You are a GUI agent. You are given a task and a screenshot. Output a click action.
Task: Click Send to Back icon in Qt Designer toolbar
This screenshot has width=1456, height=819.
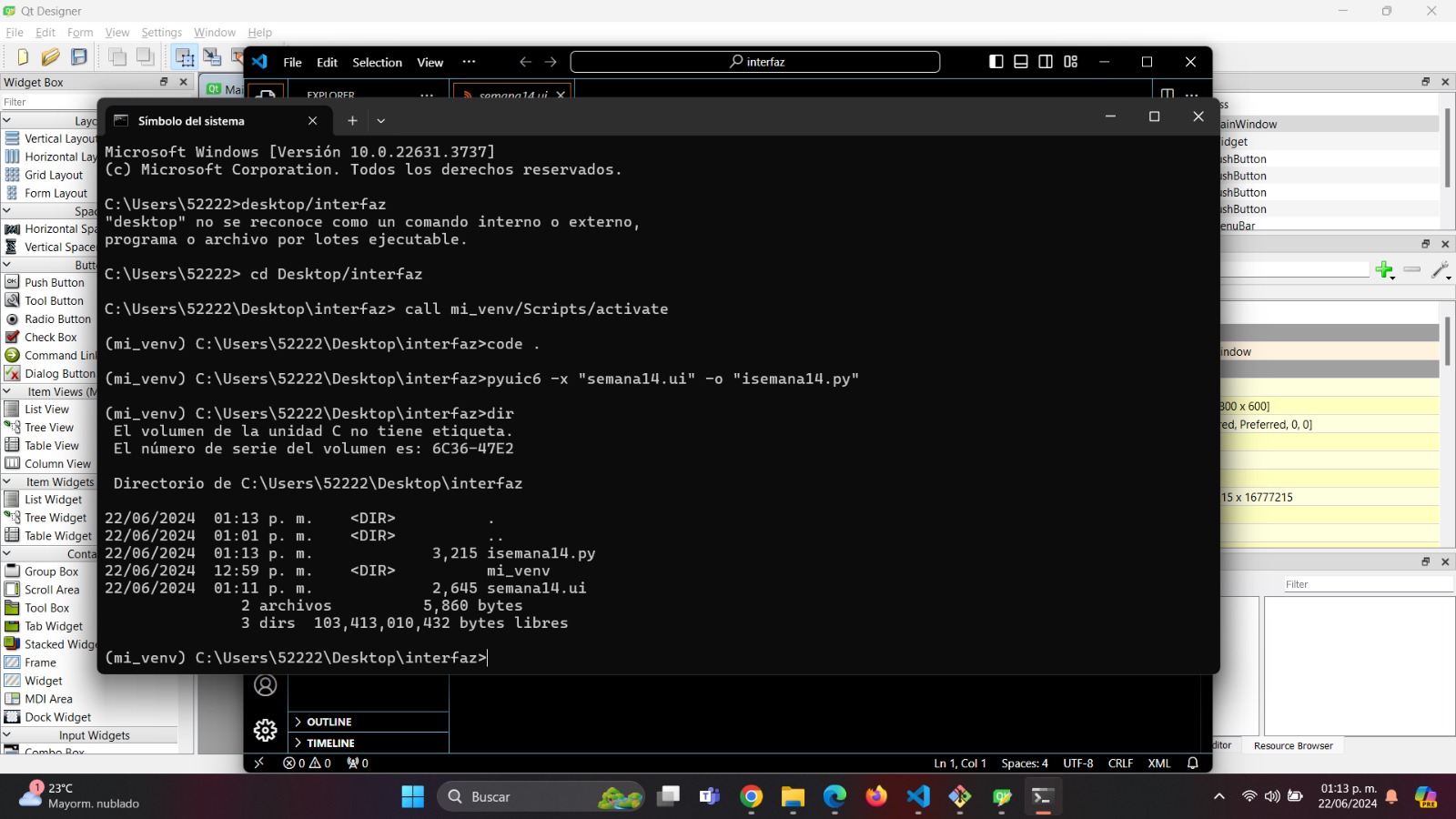117,56
